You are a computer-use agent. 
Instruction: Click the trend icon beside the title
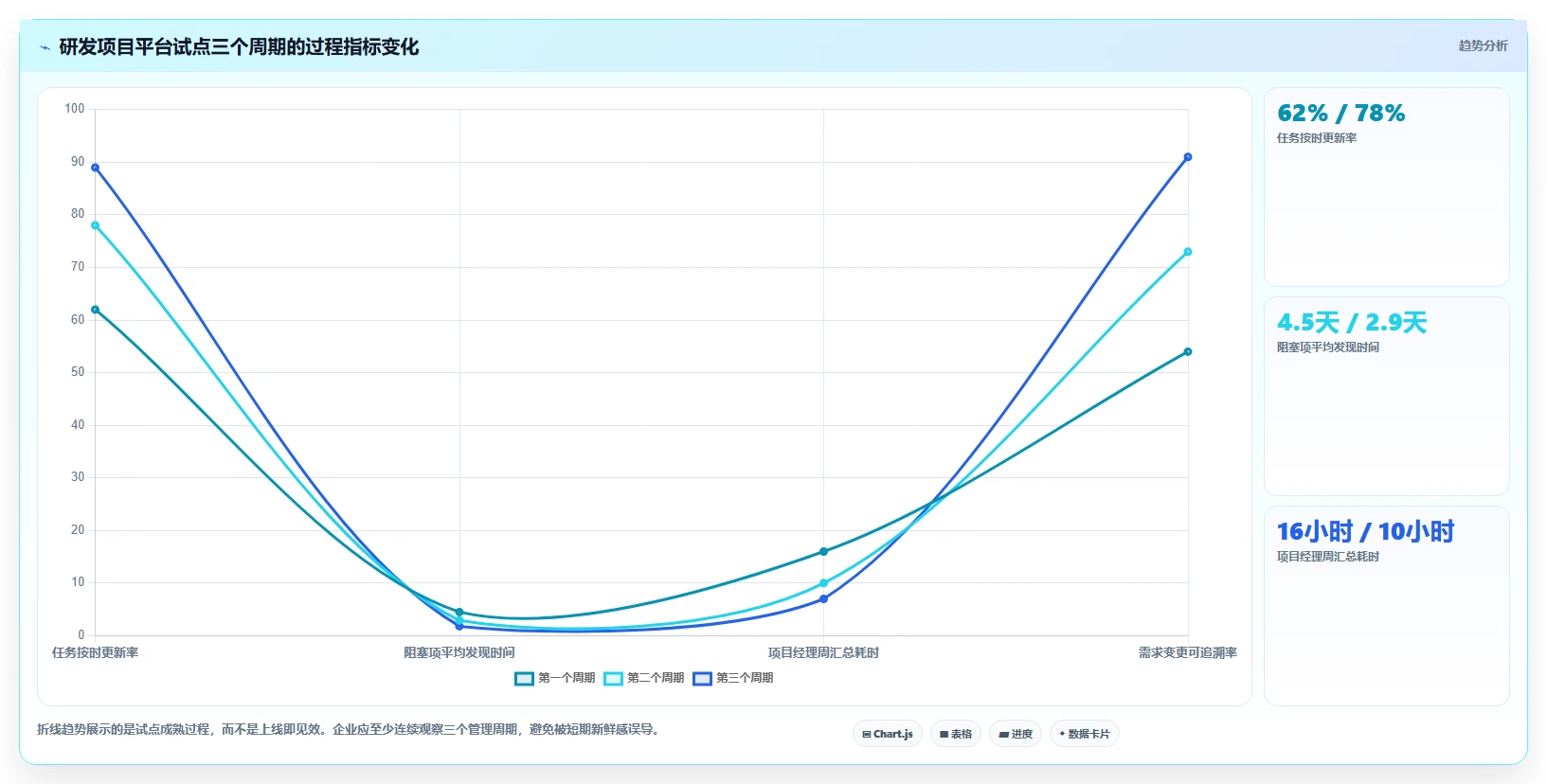point(45,47)
